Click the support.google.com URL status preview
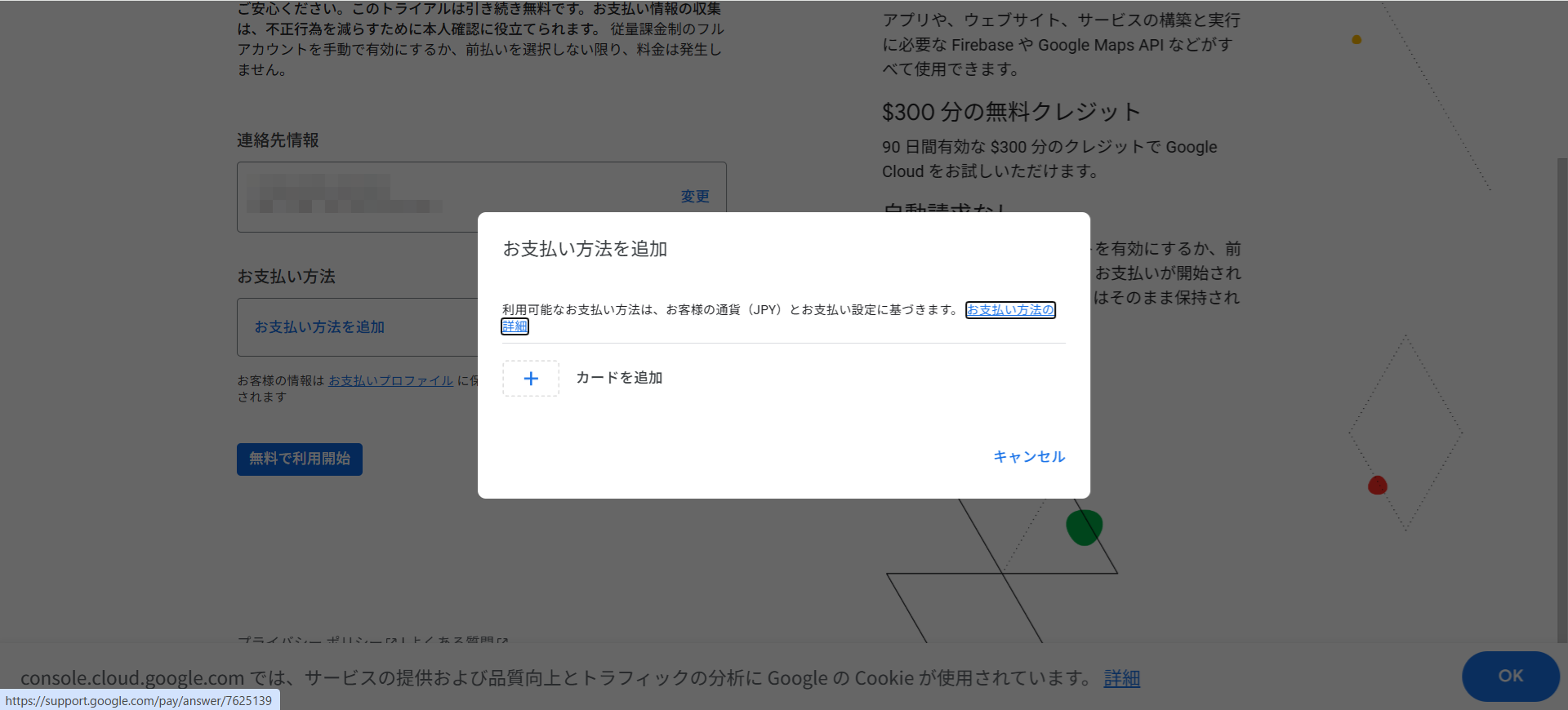This screenshot has height=710, width=1568. pyautogui.click(x=139, y=700)
